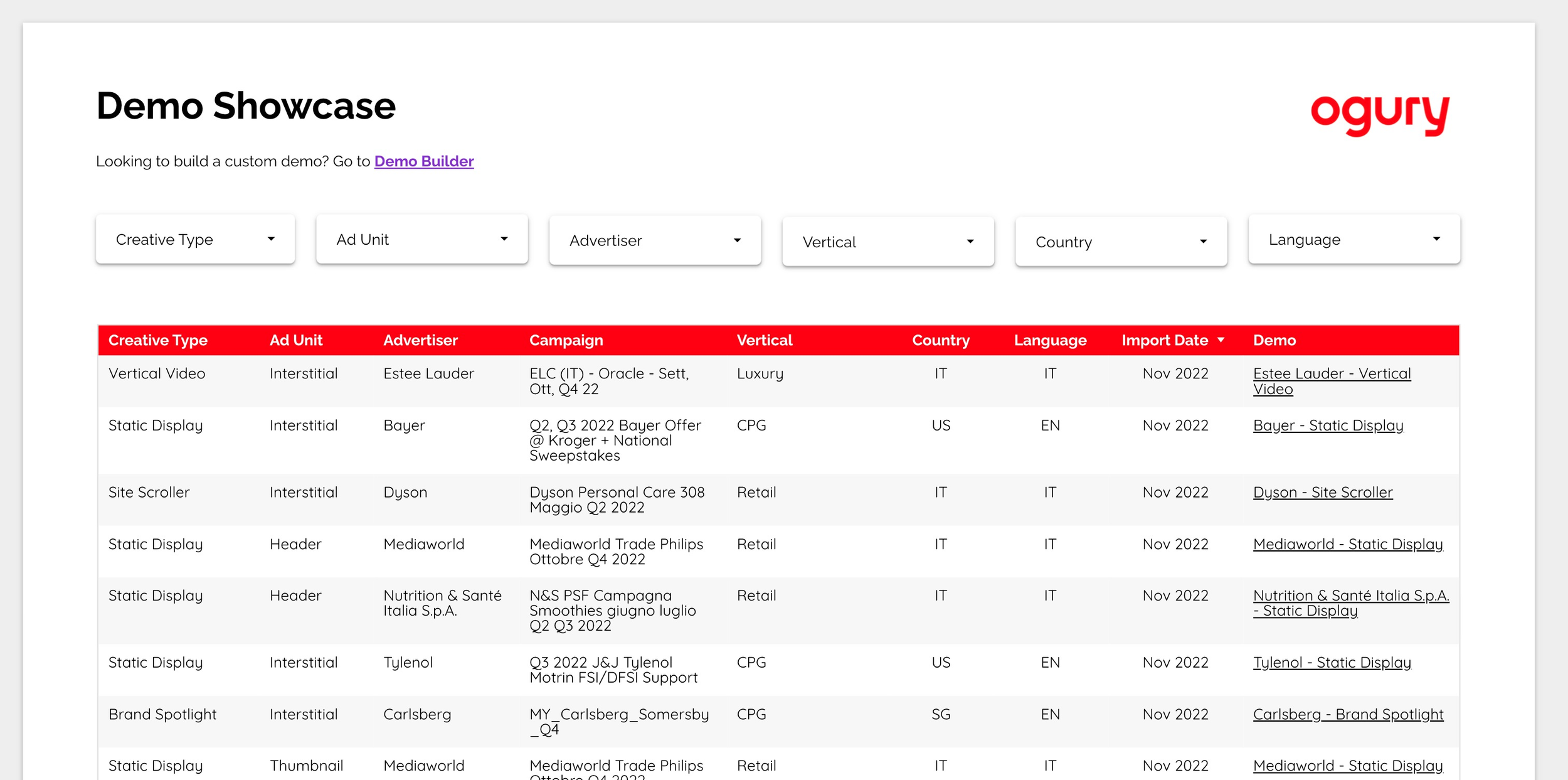Open Mediaworld Static Display demo in Header row
The image size is (1568, 780).
[x=1348, y=545]
